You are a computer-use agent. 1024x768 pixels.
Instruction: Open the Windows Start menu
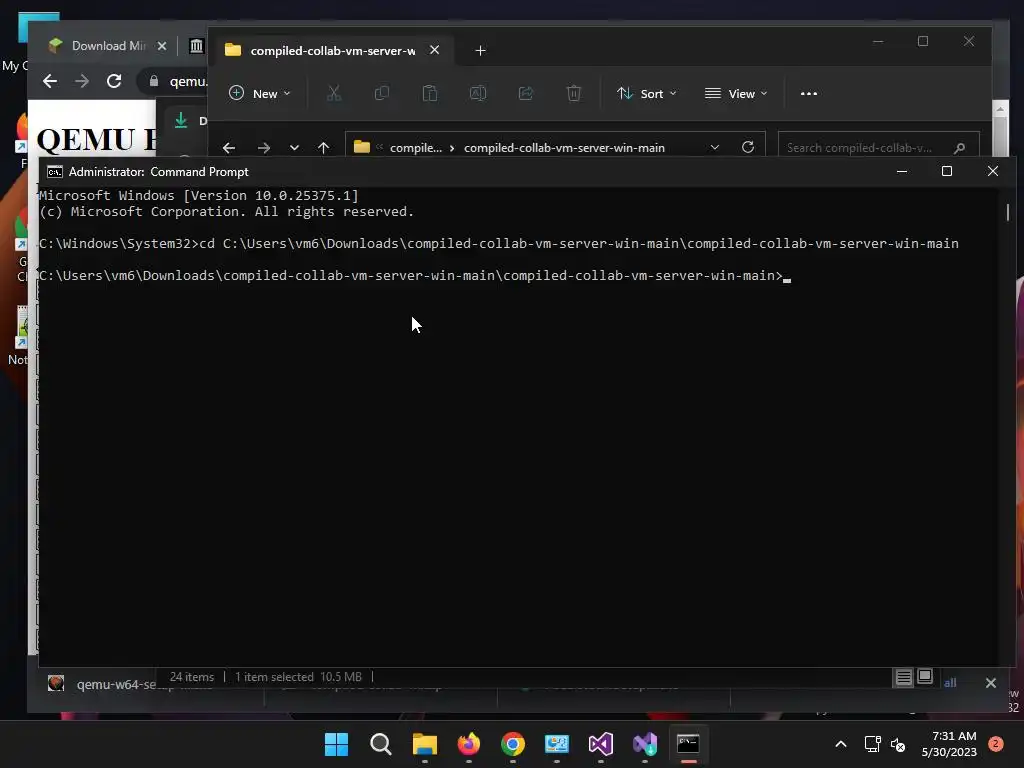(337, 744)
